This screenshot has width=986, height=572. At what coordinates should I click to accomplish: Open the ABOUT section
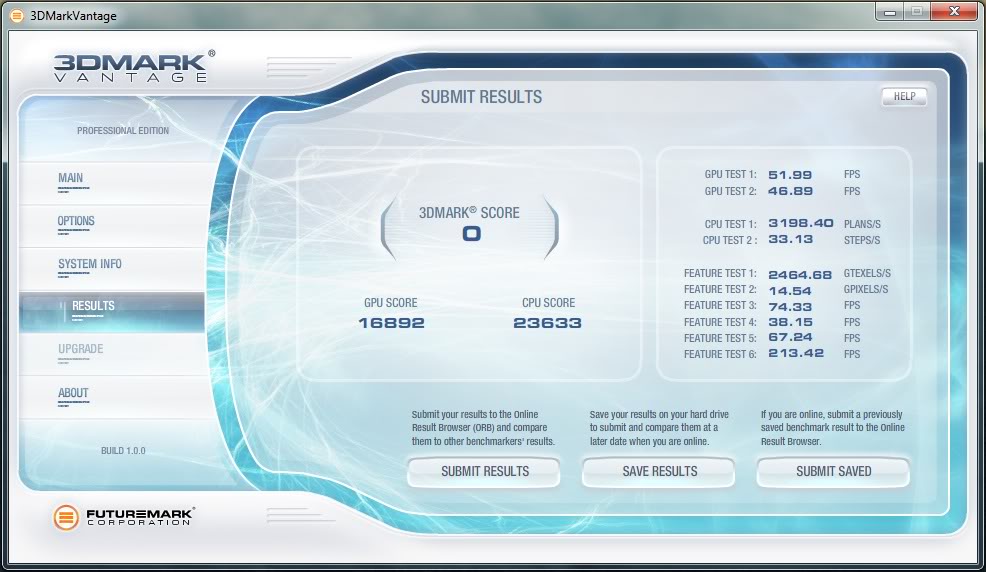click(x=73, y=393)
